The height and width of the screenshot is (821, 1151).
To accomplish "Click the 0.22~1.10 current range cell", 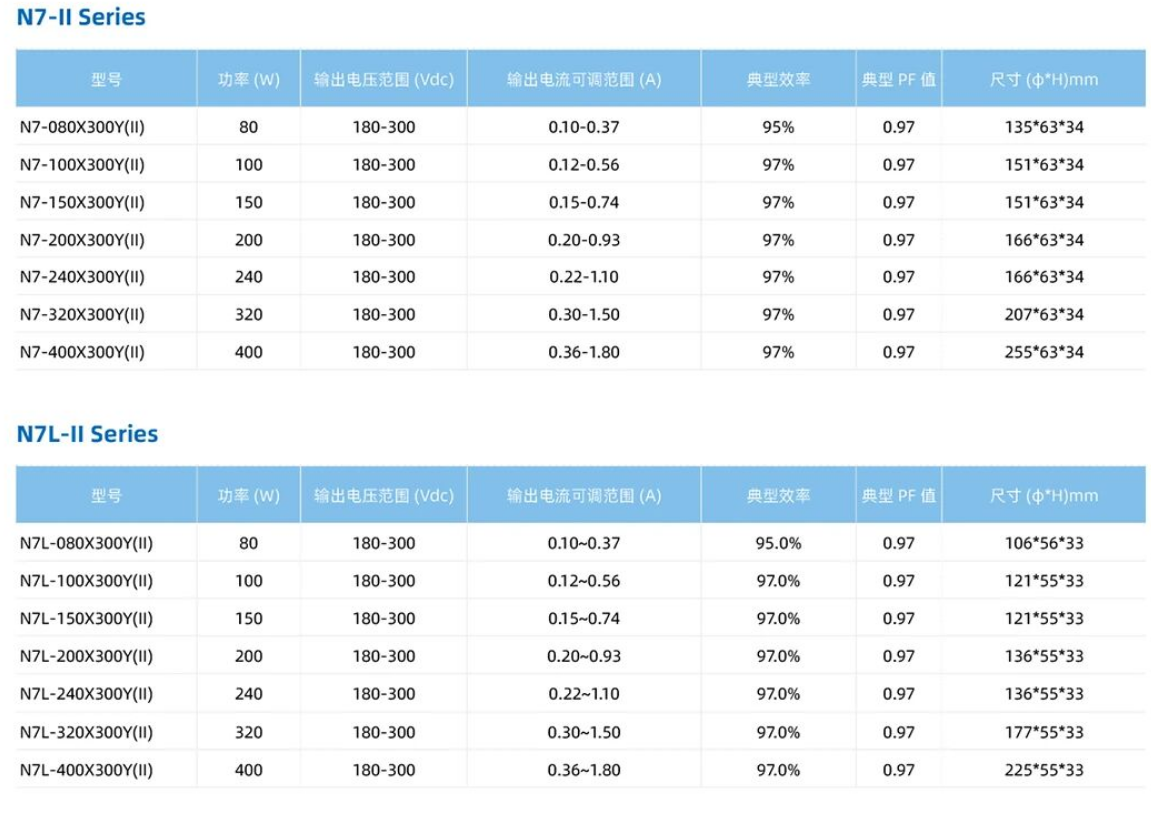I will pyautogui.click(x=584, y=694).
